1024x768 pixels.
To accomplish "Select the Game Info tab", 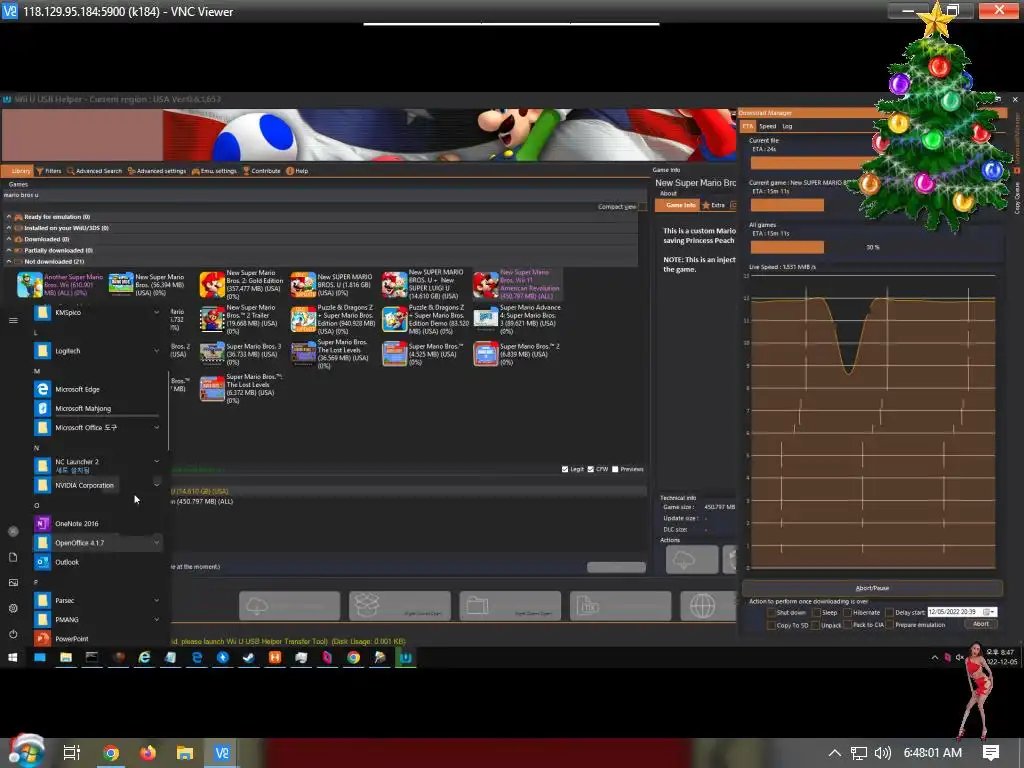I will point(678,205).
